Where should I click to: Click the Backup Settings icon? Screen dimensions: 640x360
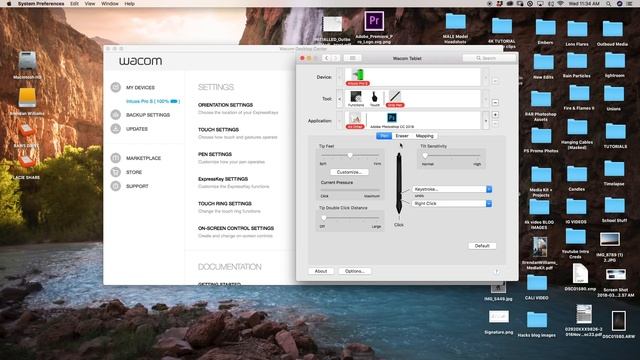[116, 115]
